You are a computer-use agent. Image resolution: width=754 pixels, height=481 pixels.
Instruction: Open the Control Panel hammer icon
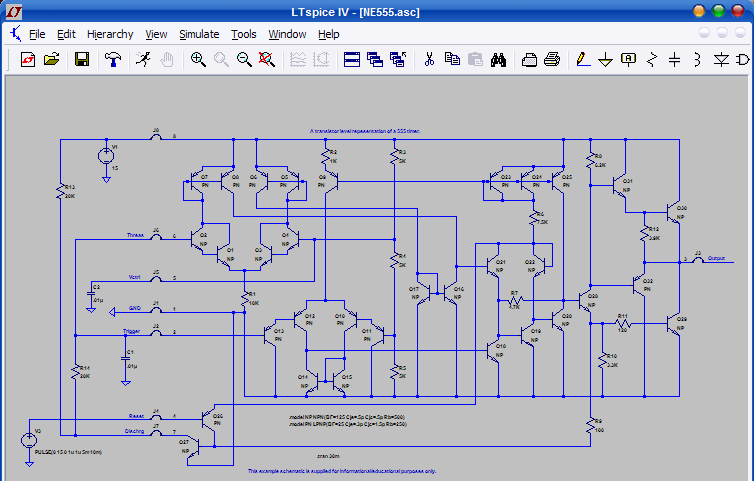click(x=112, y=60)
